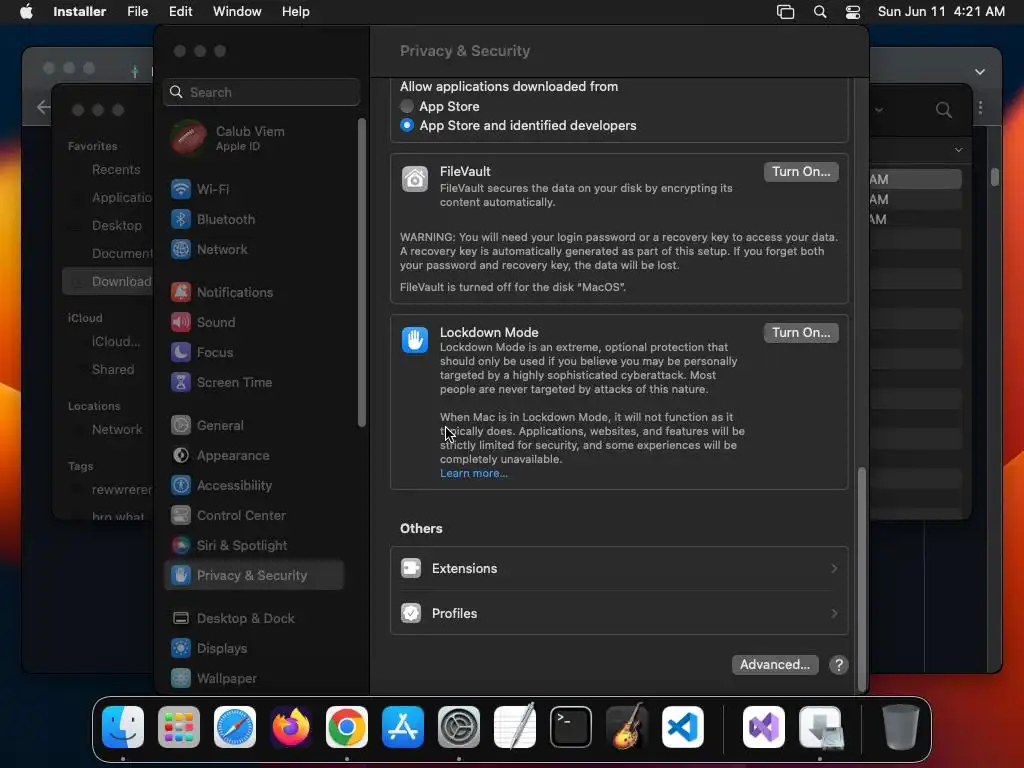Click back arrow in the rear window
This screenshot has width=1024, height=768.
pyautogui.click(x=43, y=107)
